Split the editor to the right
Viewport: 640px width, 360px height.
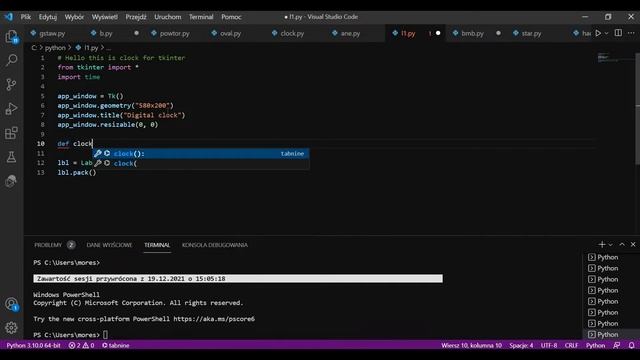tap(618, 33)
